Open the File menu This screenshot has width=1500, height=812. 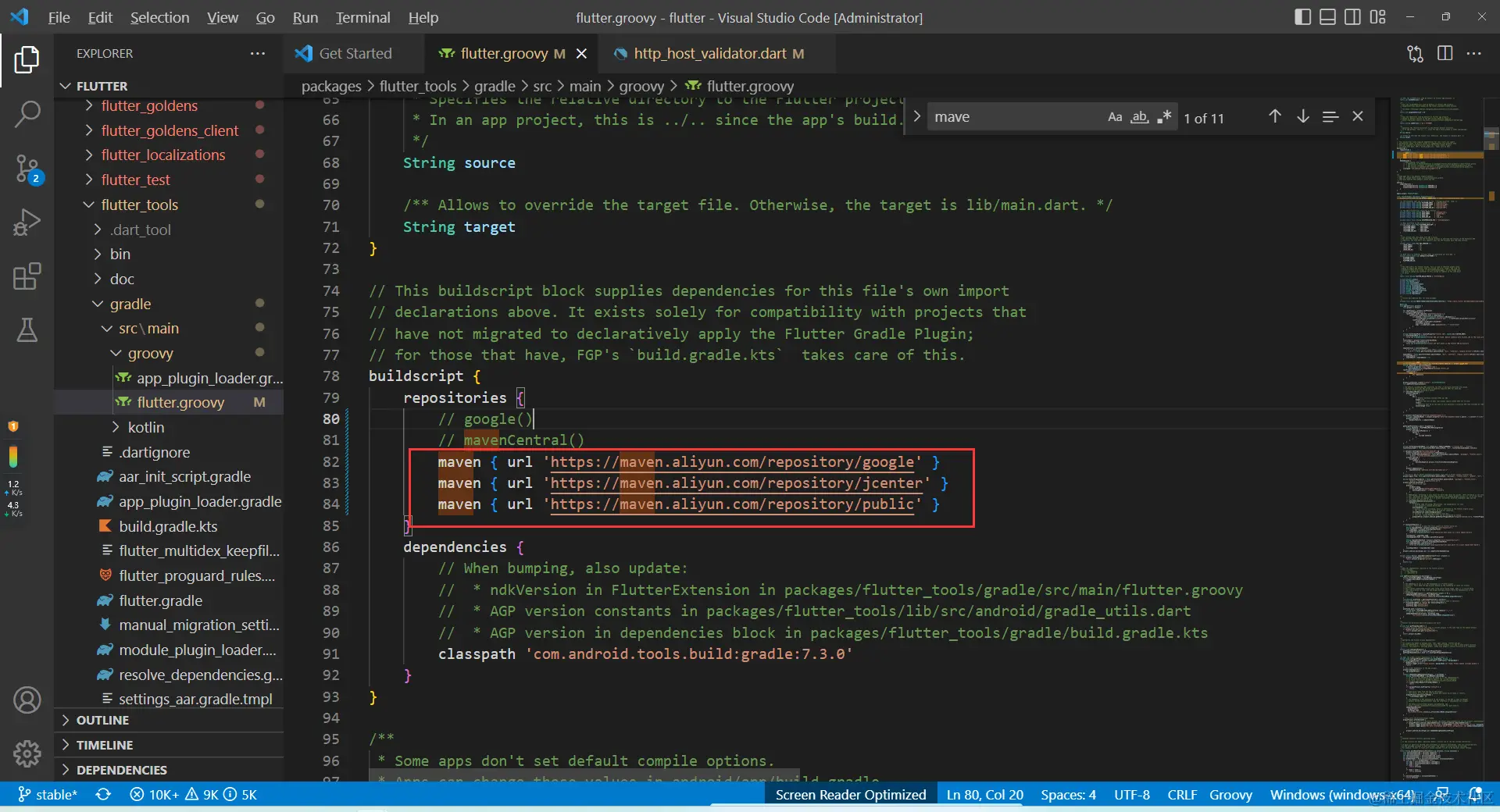[x=59, y=17]
